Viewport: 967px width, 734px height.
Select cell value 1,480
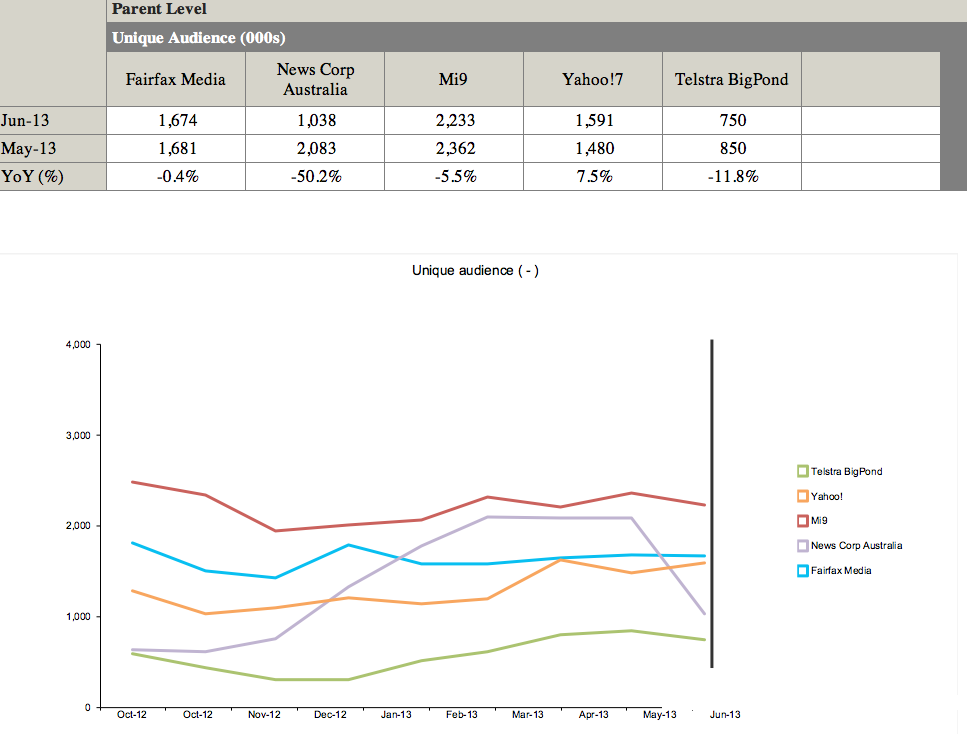[x=595, y=149]
